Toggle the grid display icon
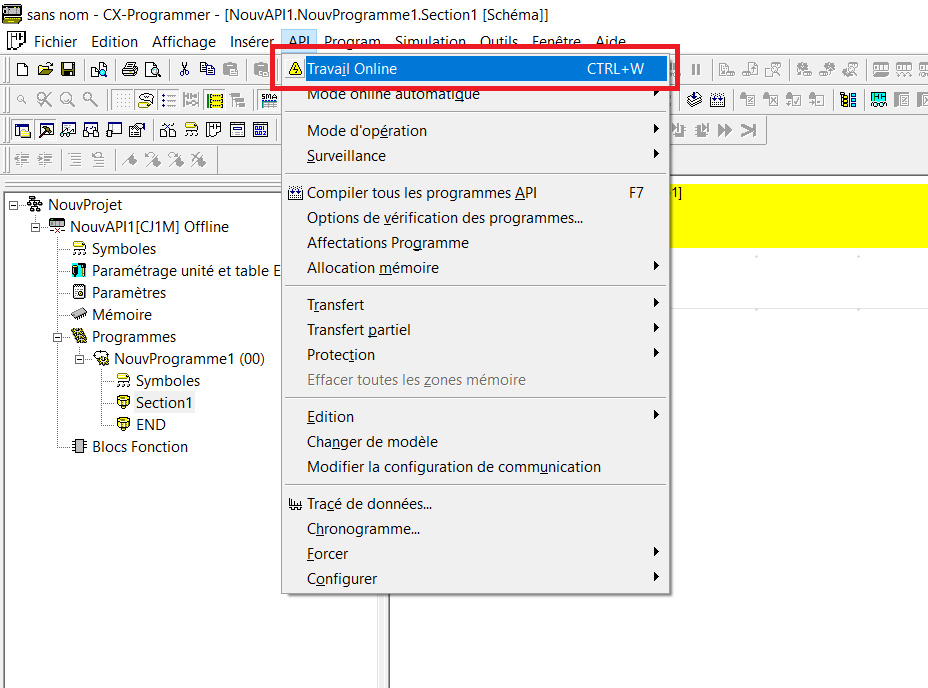This screenshot has width=928, height=688. point(122,99)
